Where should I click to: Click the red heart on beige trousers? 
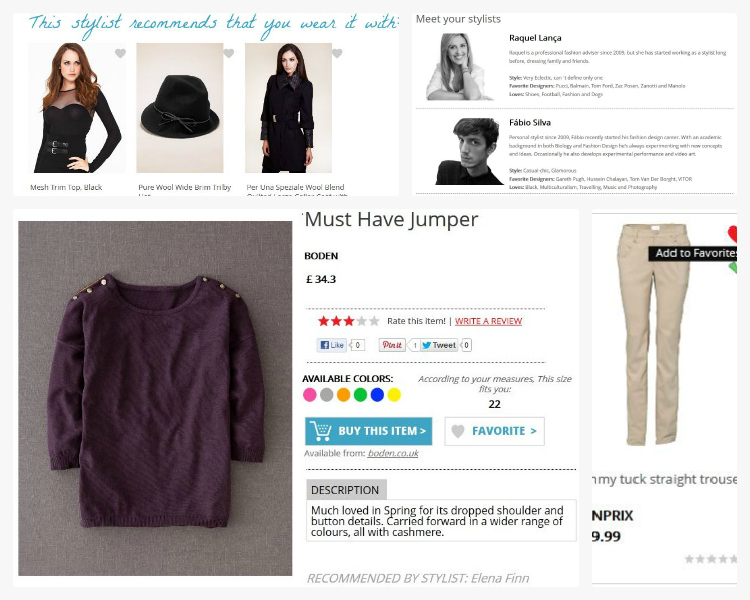point(732,234)
